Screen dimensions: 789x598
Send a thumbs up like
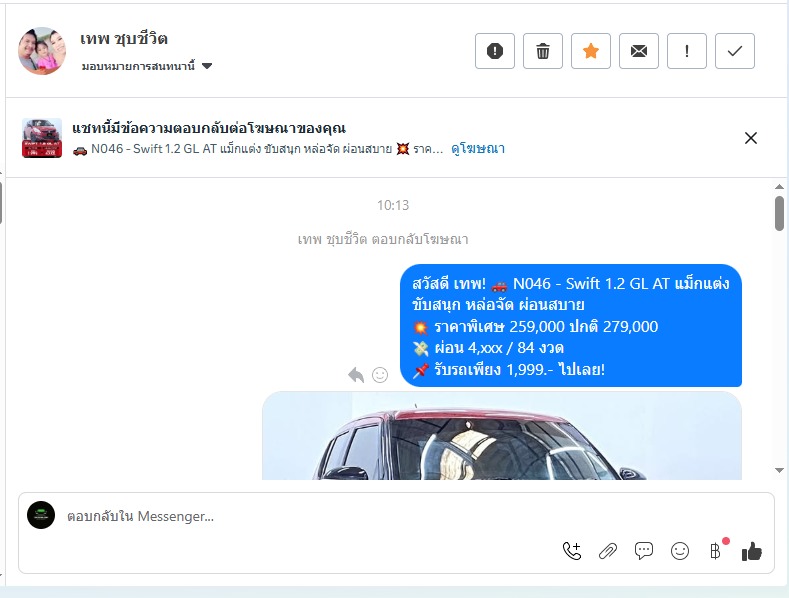click(x=752, y=551)
